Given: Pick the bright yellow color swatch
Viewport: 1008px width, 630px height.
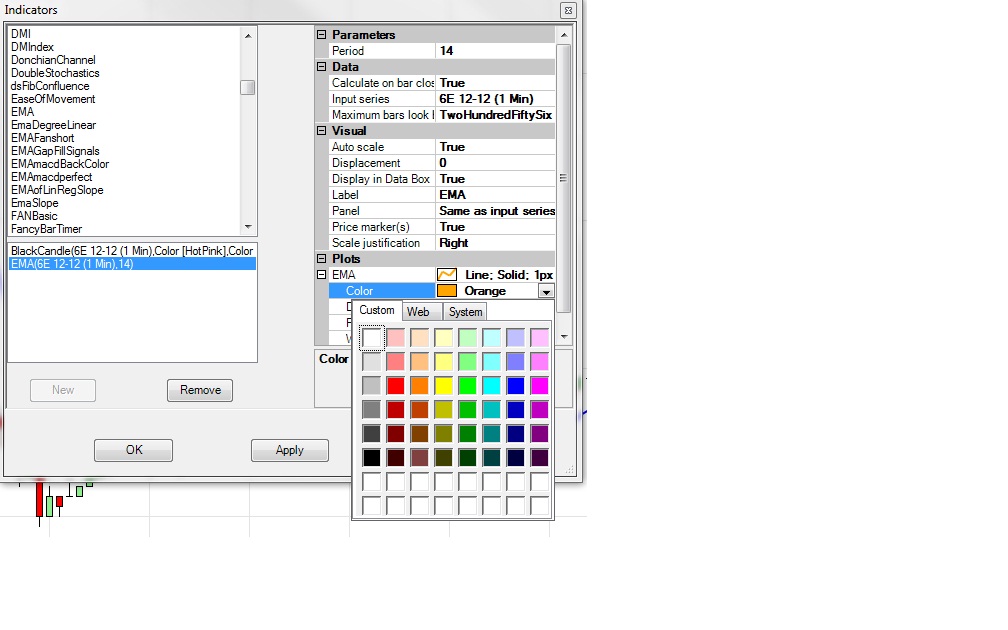Looking at the screenshot, I should click(x=444, y=386).
